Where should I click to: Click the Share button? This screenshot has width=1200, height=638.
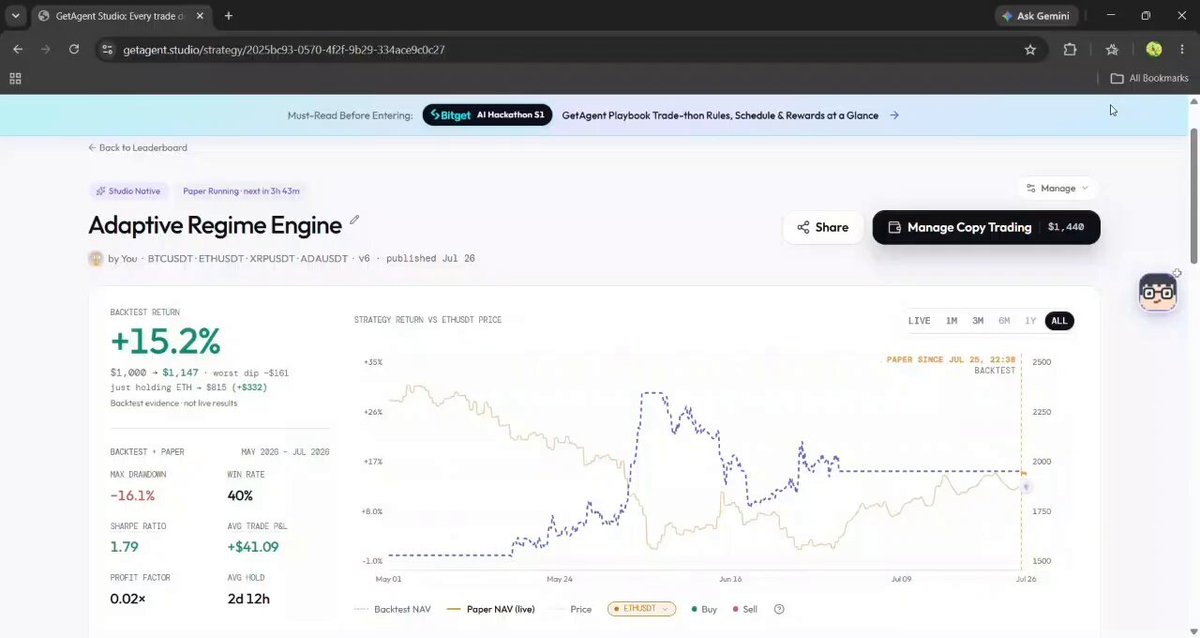coord(822,227)
